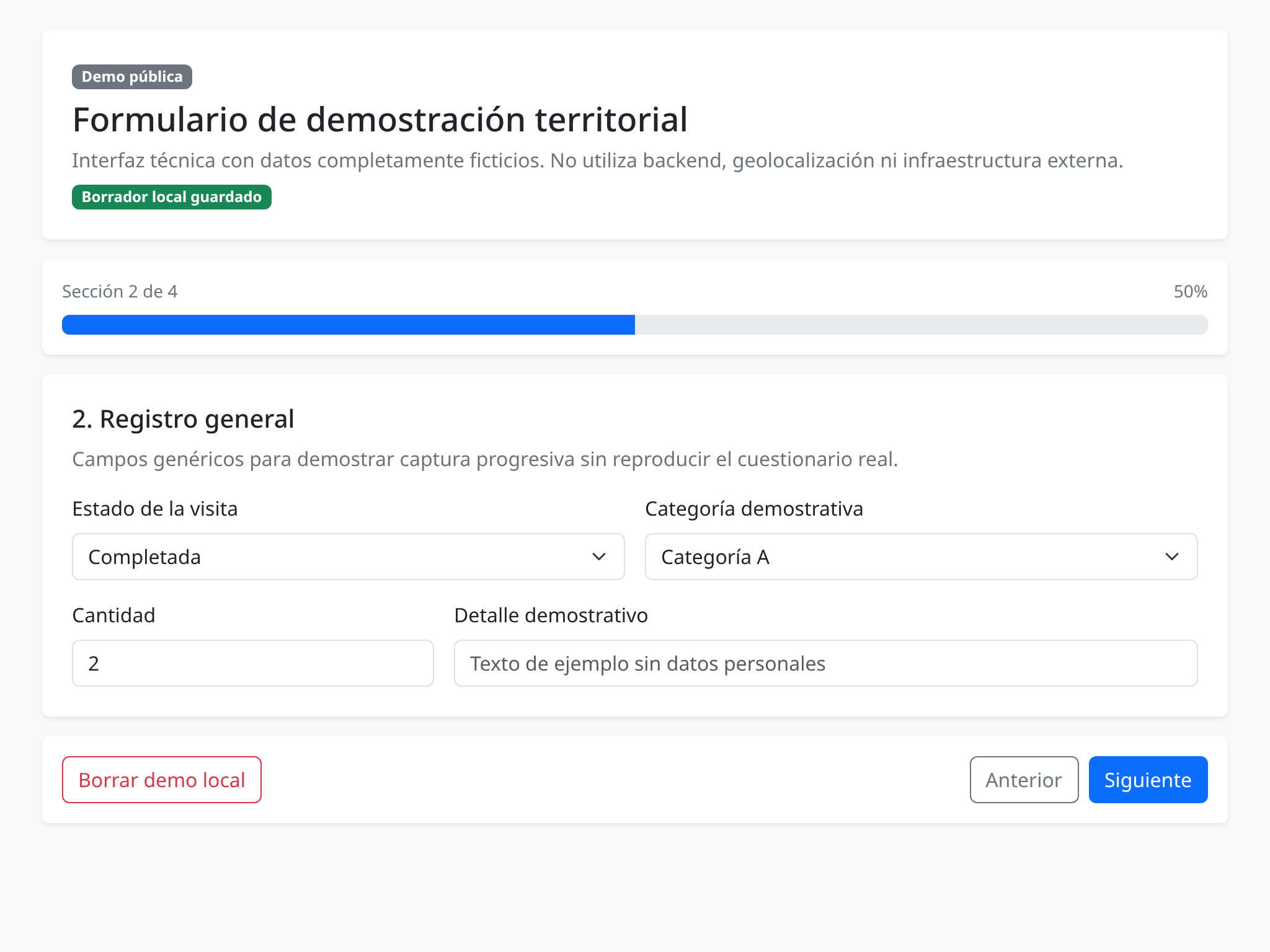The width and height of the screenshot is (1270, 952).
Task: Click the Estado de la visita label
Action: point(155,509)
